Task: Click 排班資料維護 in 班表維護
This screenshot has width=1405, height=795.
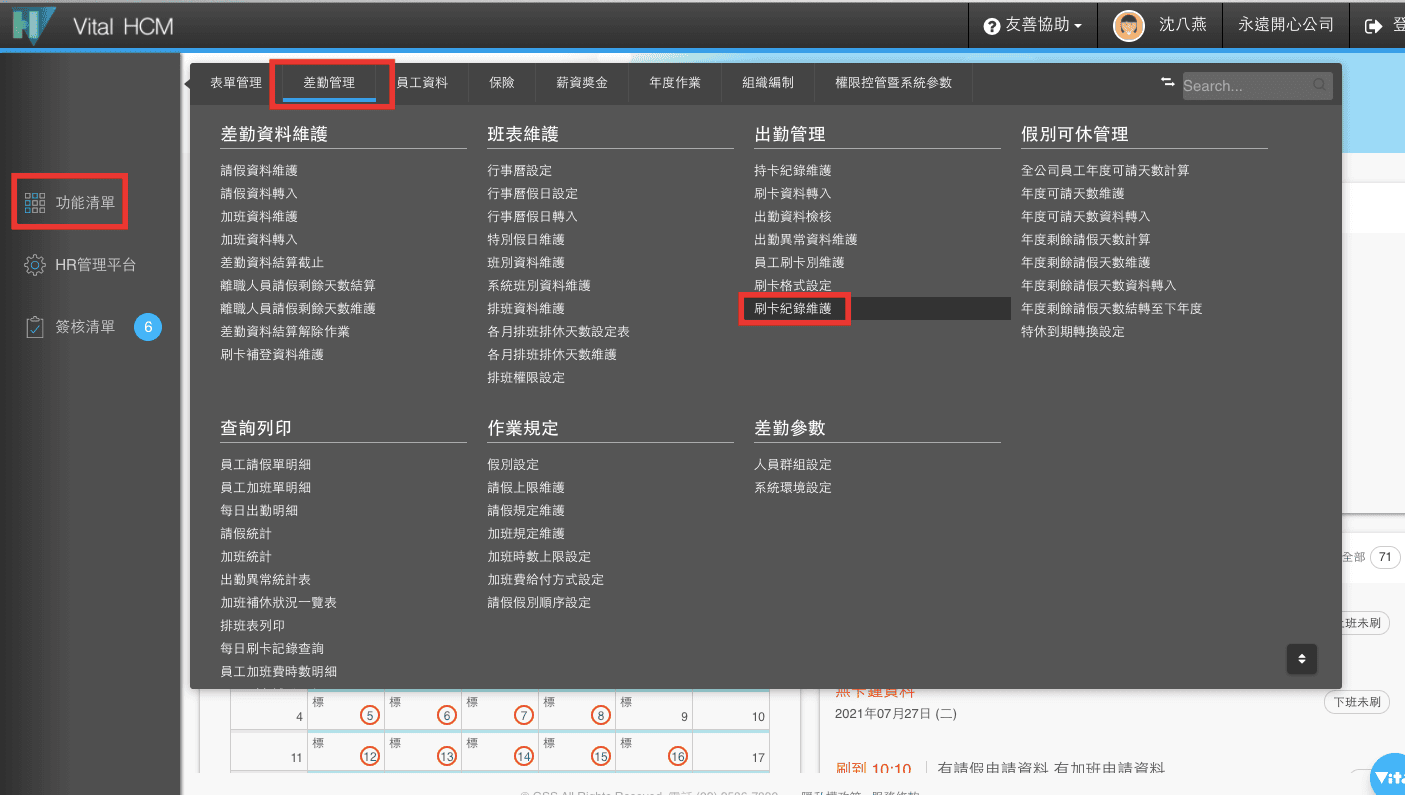Action: 526,309
